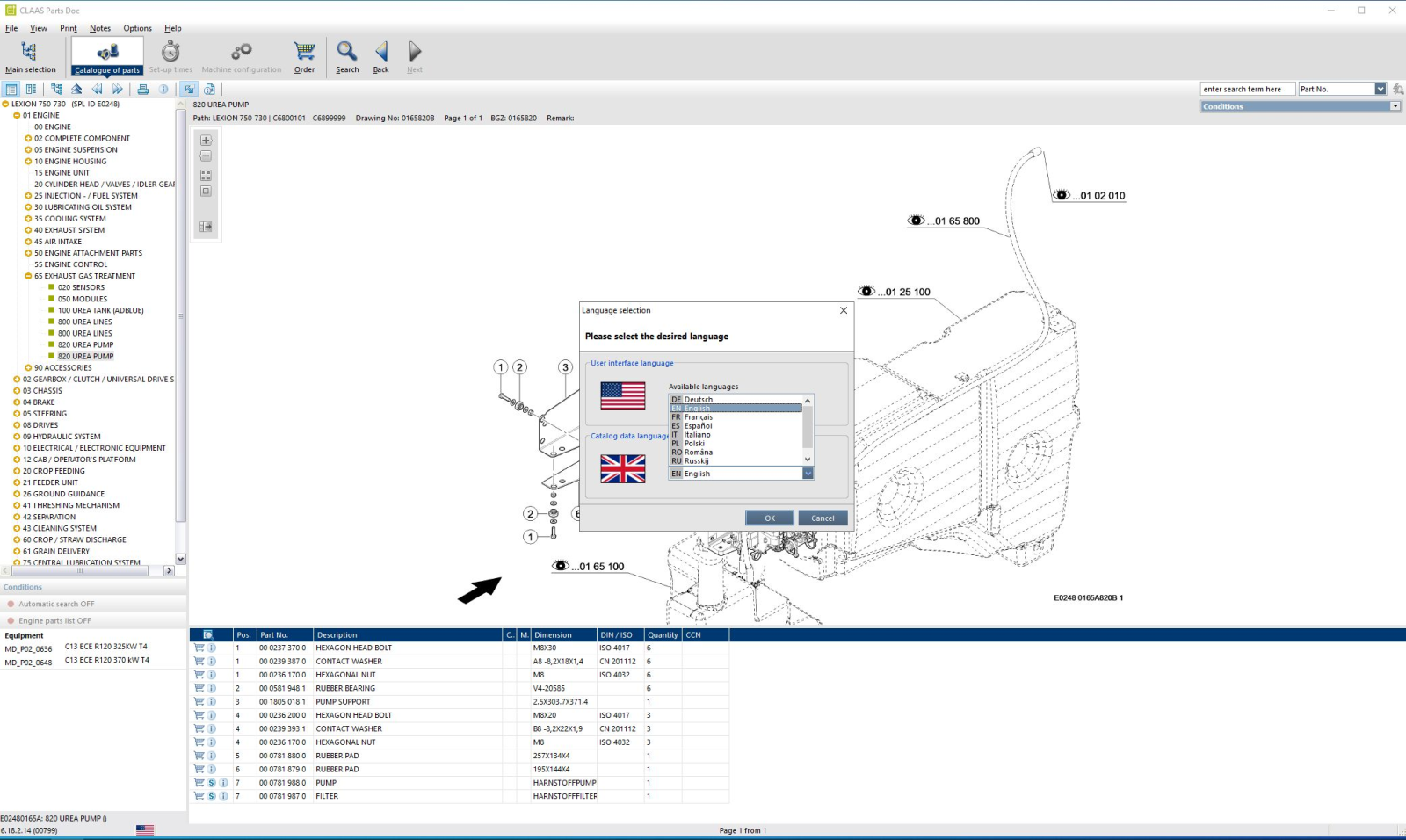Viewport: 1406px width, 840px height.
Task: Add PUMP 00 0781 988 0 to cart
Action: click(x=199, y=783)
